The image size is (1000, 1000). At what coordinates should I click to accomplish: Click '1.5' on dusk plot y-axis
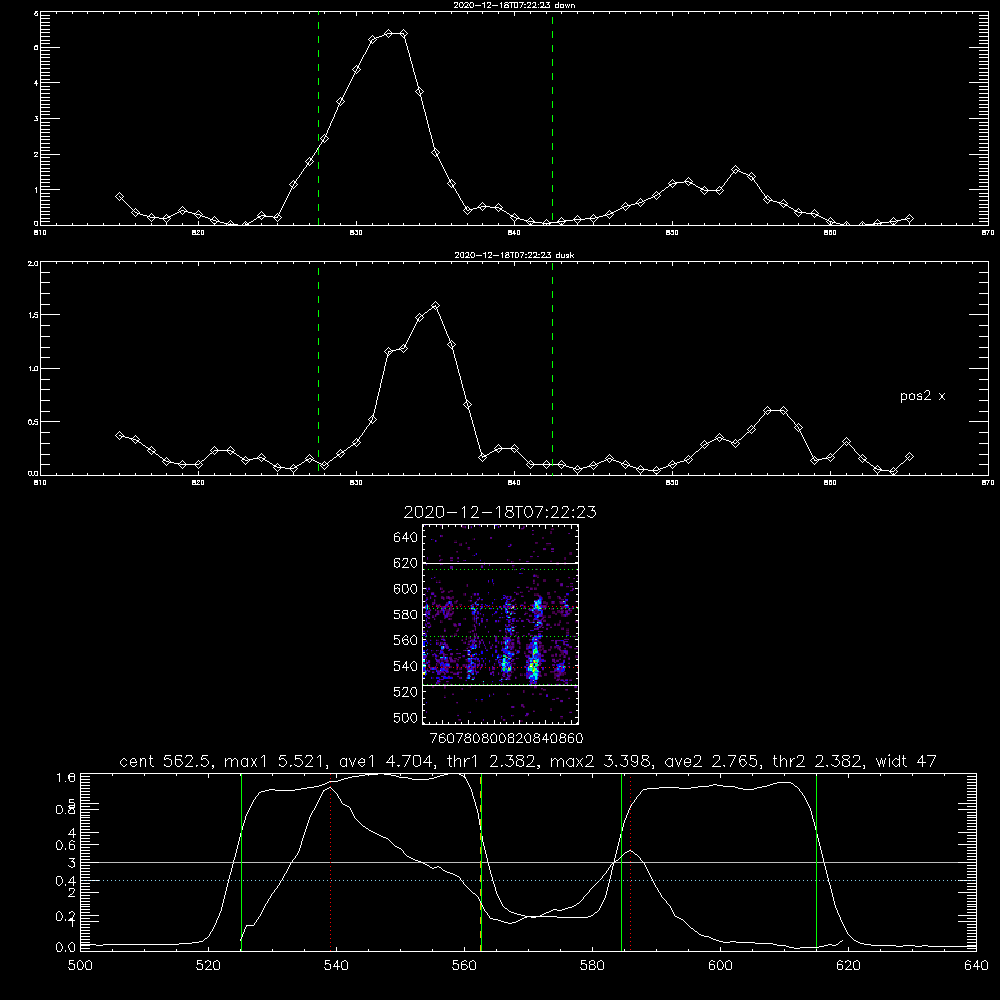point(34,315)
